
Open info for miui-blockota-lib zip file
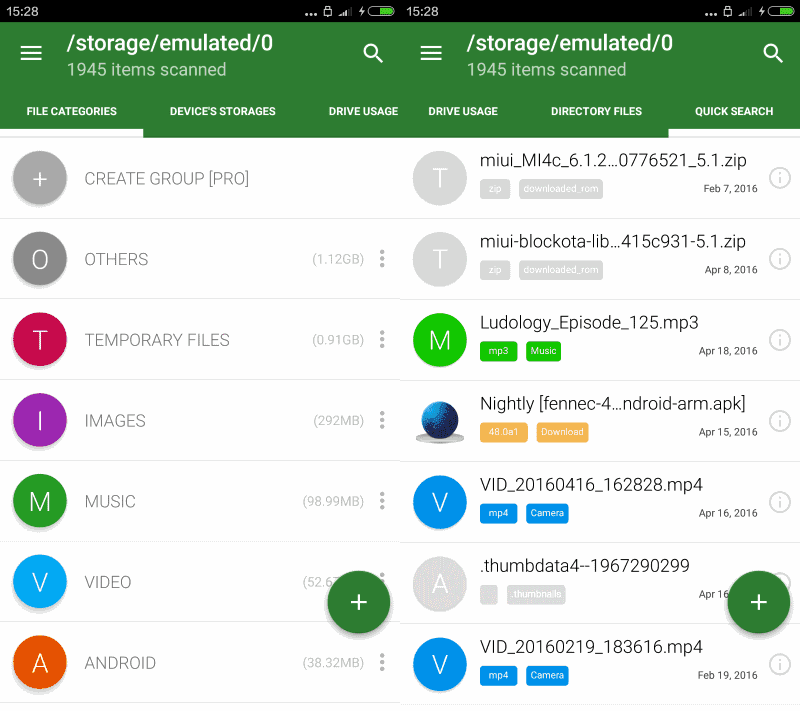[x=780, y=259]
